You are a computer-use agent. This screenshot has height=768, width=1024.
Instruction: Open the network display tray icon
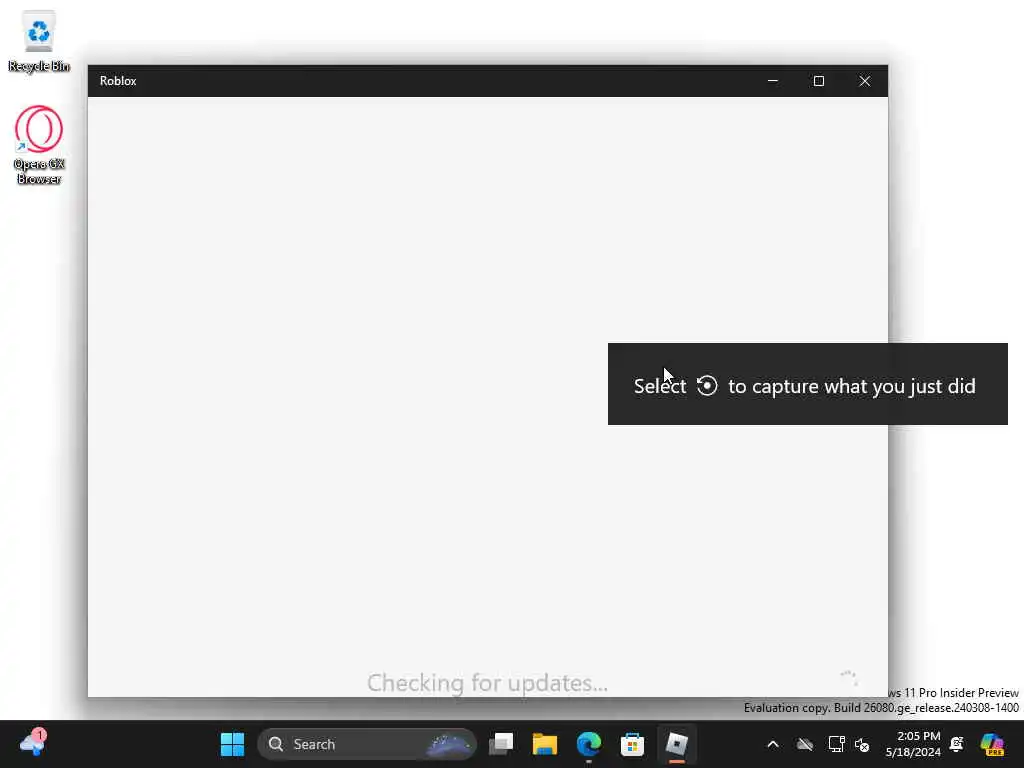tap(836, 744)
